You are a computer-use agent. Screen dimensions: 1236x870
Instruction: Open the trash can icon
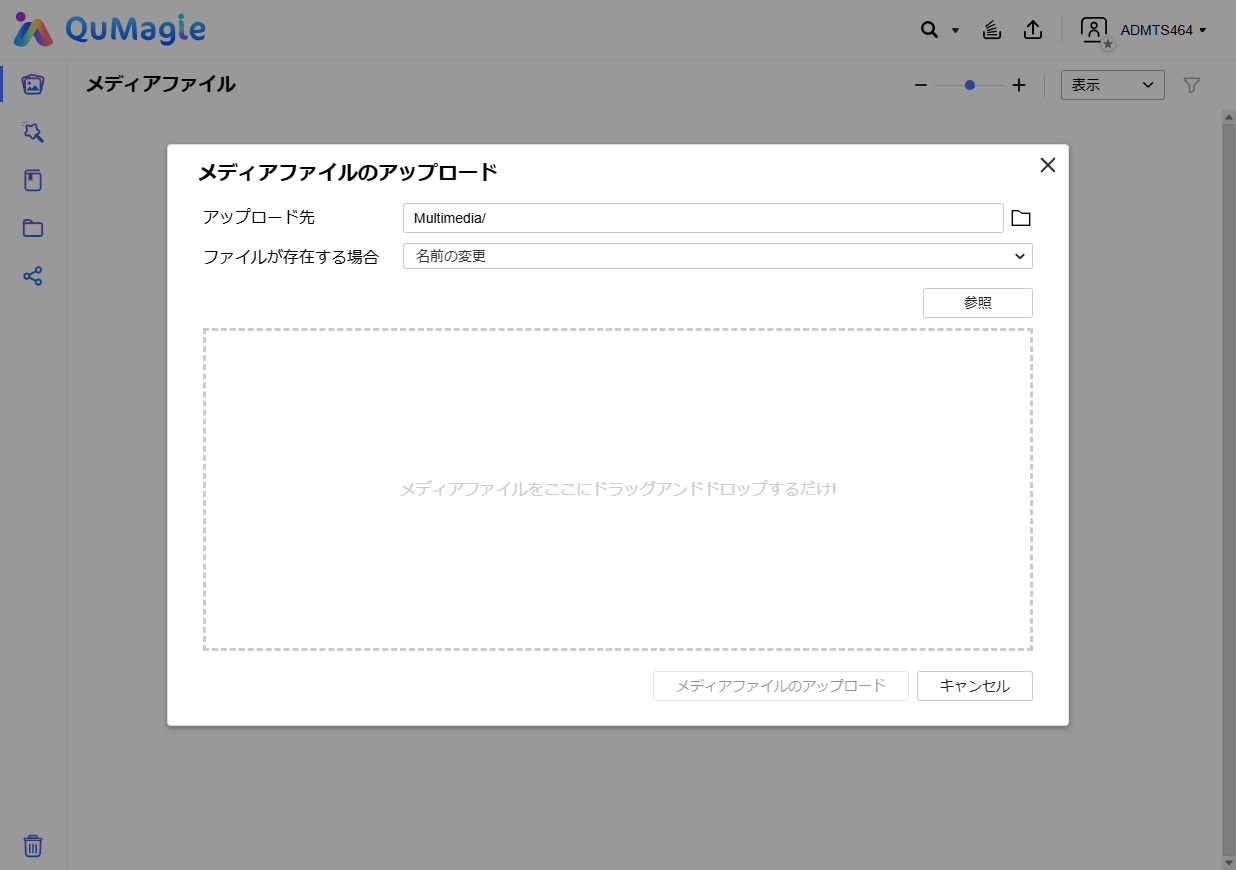coord(33,846)
